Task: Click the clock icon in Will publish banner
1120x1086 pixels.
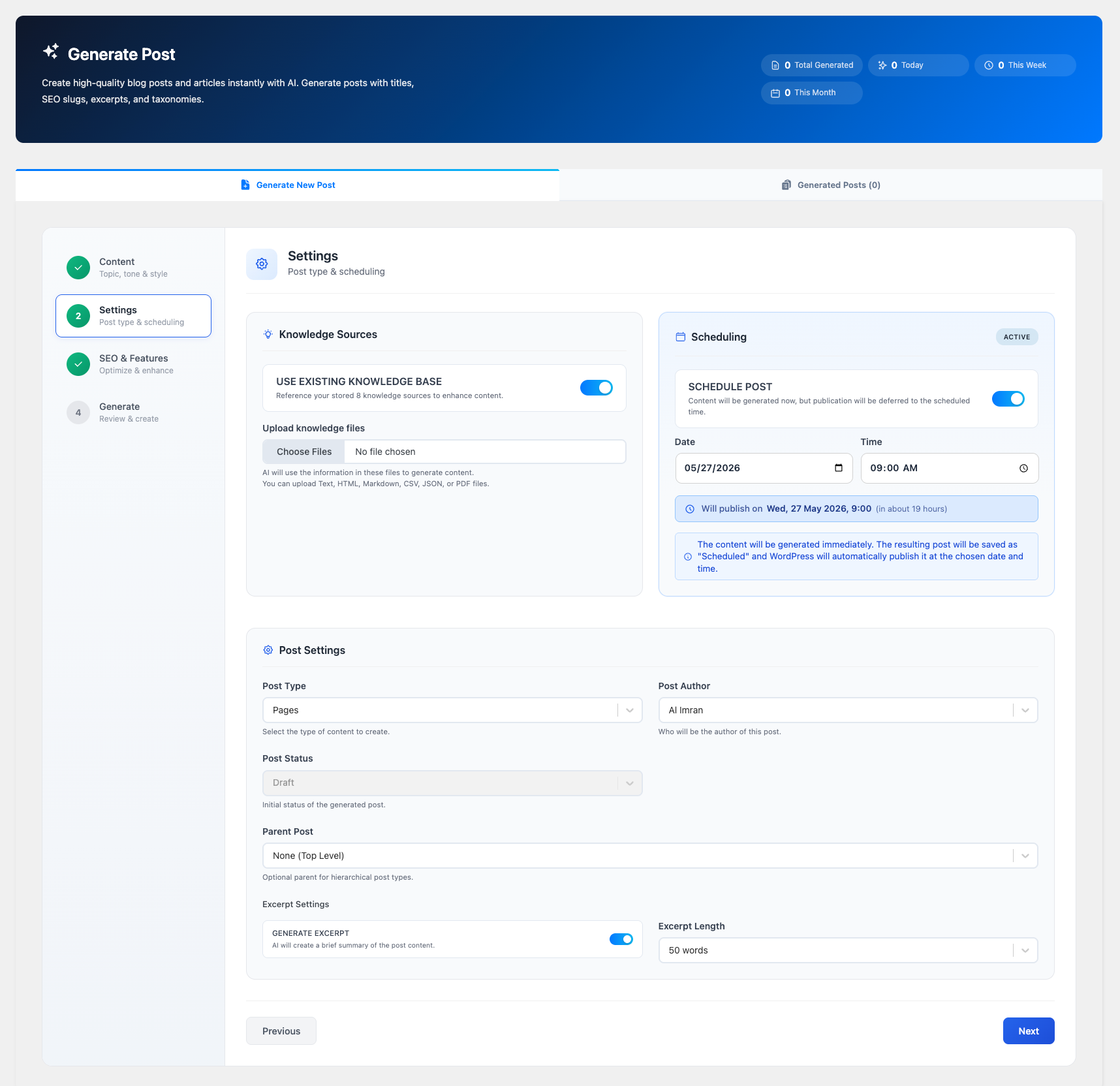Action: tap(690, 509)
